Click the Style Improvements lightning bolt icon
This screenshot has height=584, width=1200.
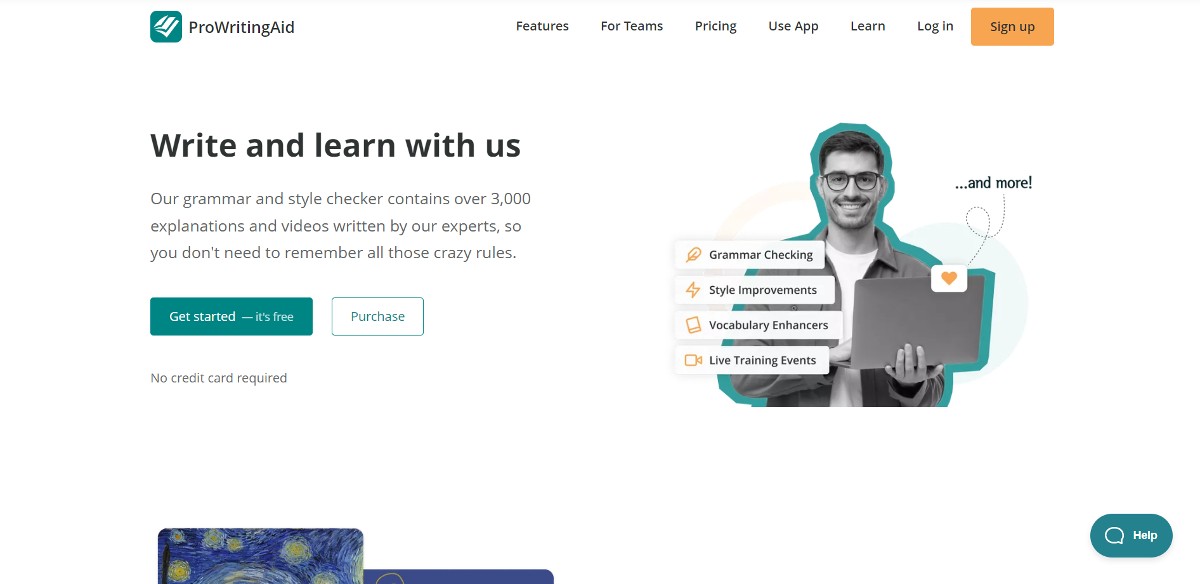click(693, 290)
